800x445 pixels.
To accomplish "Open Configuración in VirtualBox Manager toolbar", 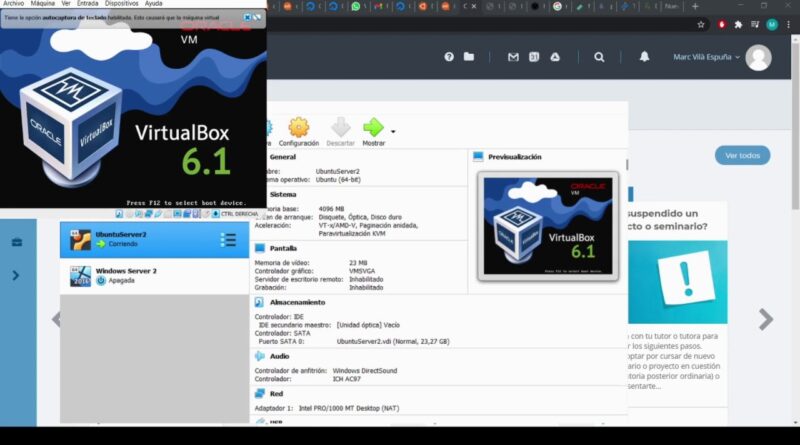I will click(298, 132).
